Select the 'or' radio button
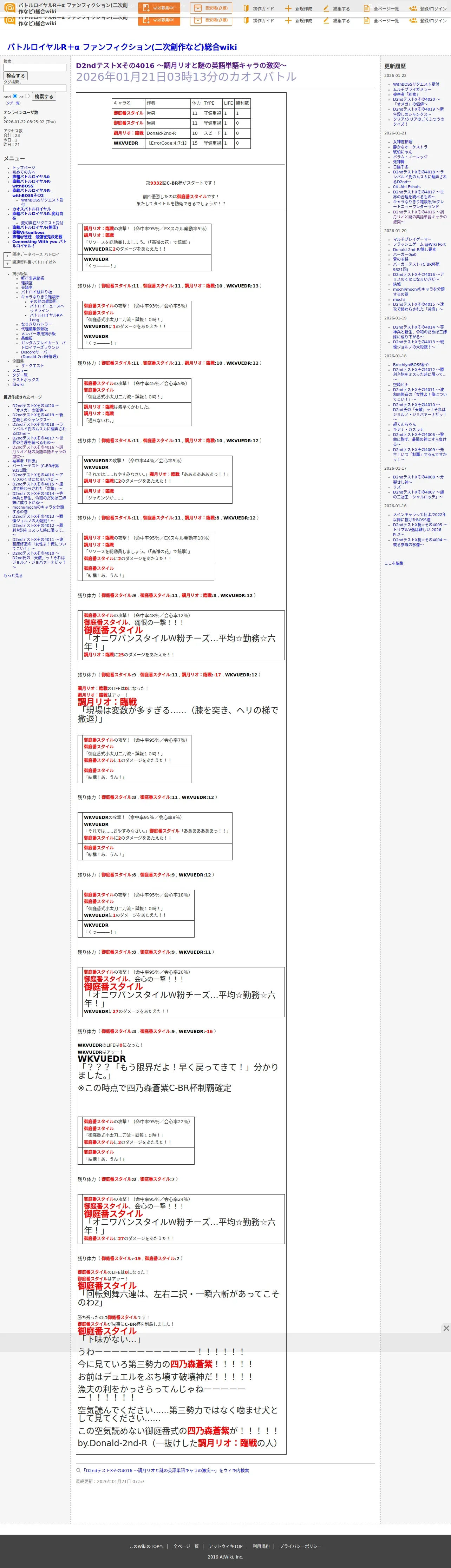The width and height of the screenshot is (451, 1568). [x=27, y=95]
